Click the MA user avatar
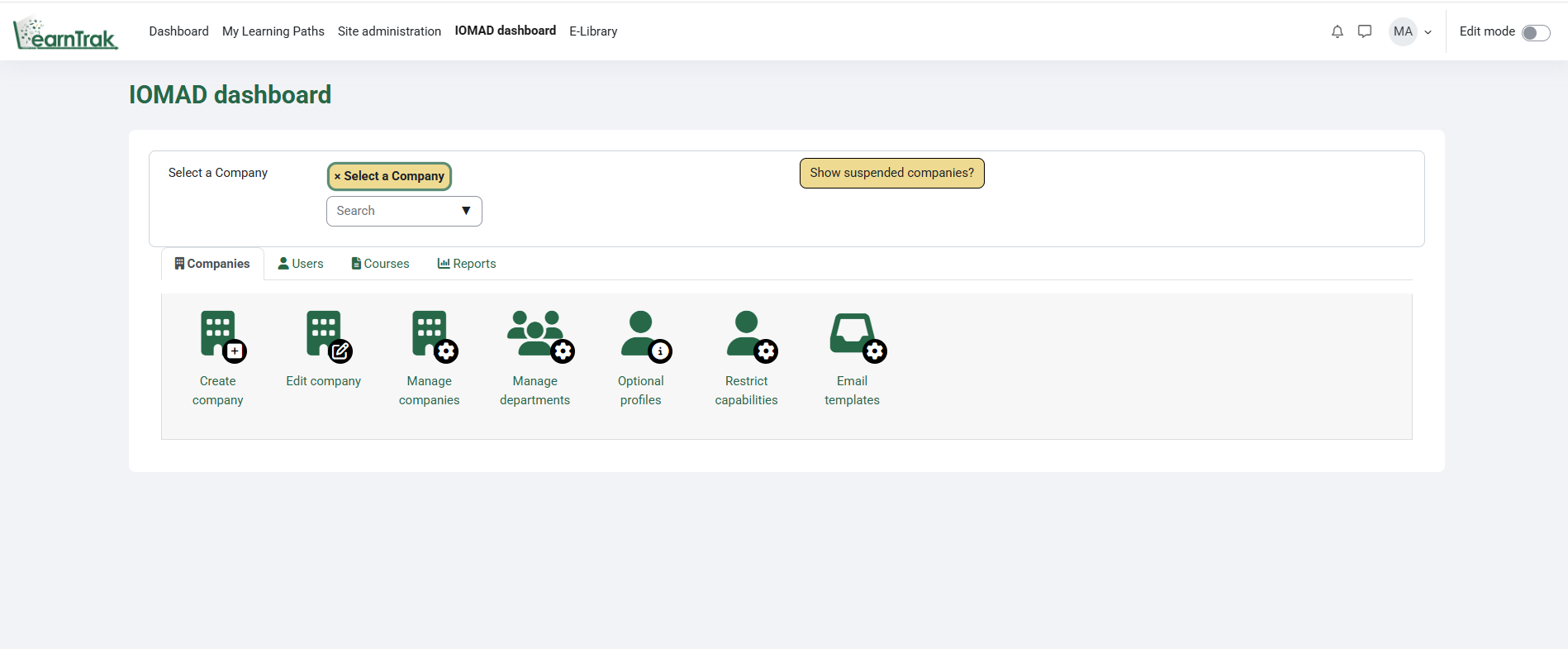1568x649 pixels. point(1403,31)
